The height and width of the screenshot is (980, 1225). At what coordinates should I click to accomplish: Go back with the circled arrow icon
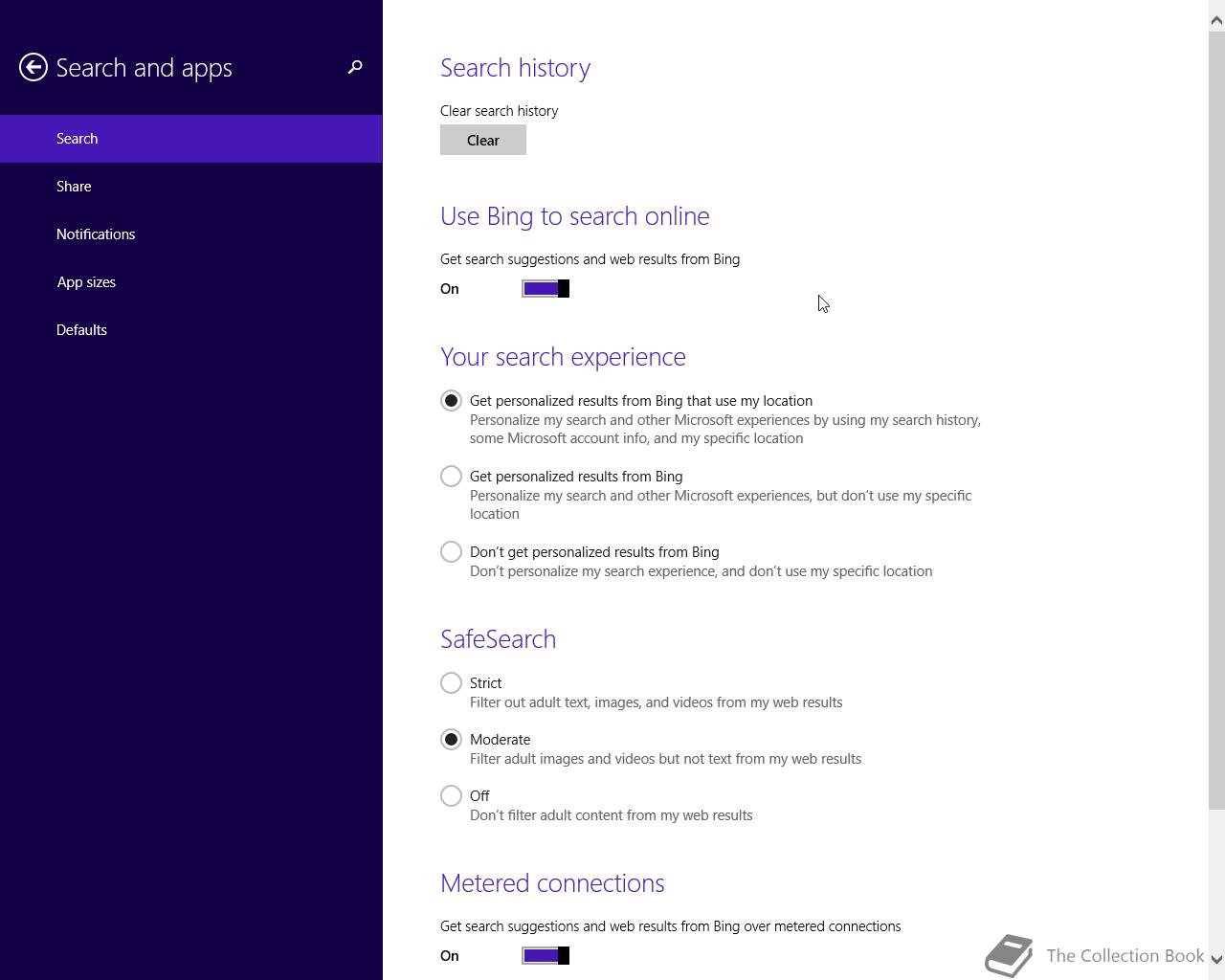tap(33, 67)
